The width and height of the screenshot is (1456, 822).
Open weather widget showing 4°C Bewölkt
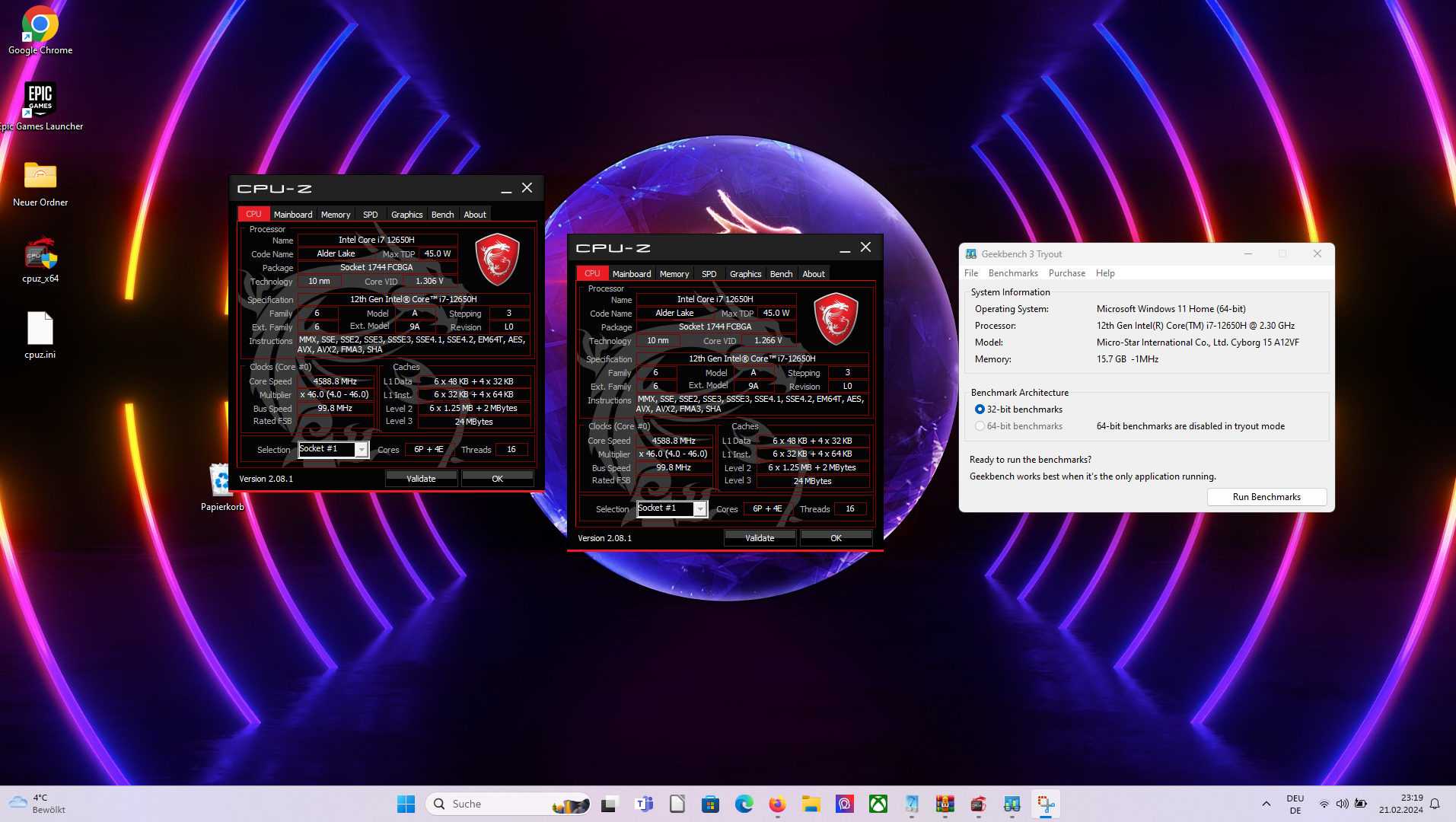(38, 804)
